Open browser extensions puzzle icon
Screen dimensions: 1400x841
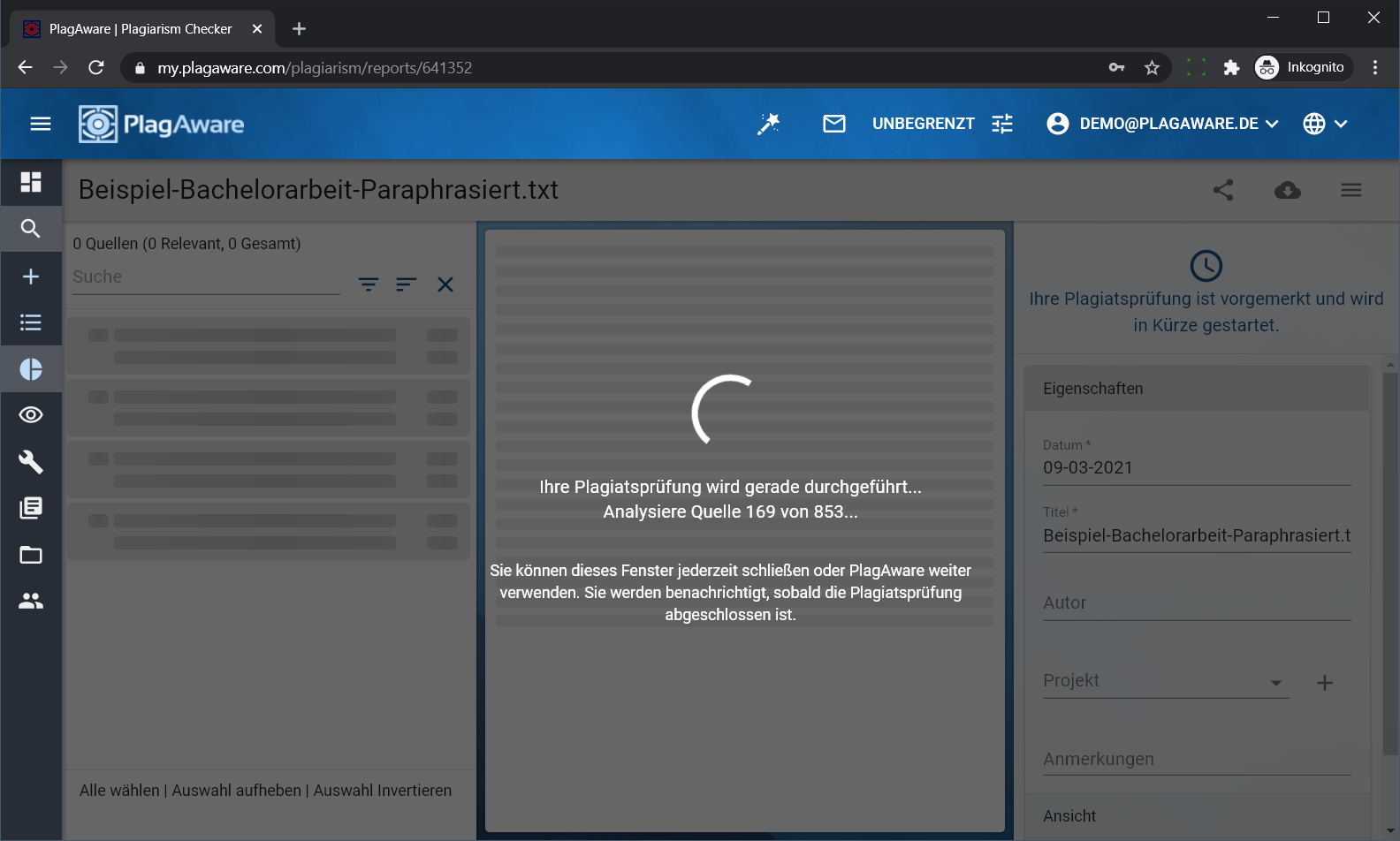1231,68
